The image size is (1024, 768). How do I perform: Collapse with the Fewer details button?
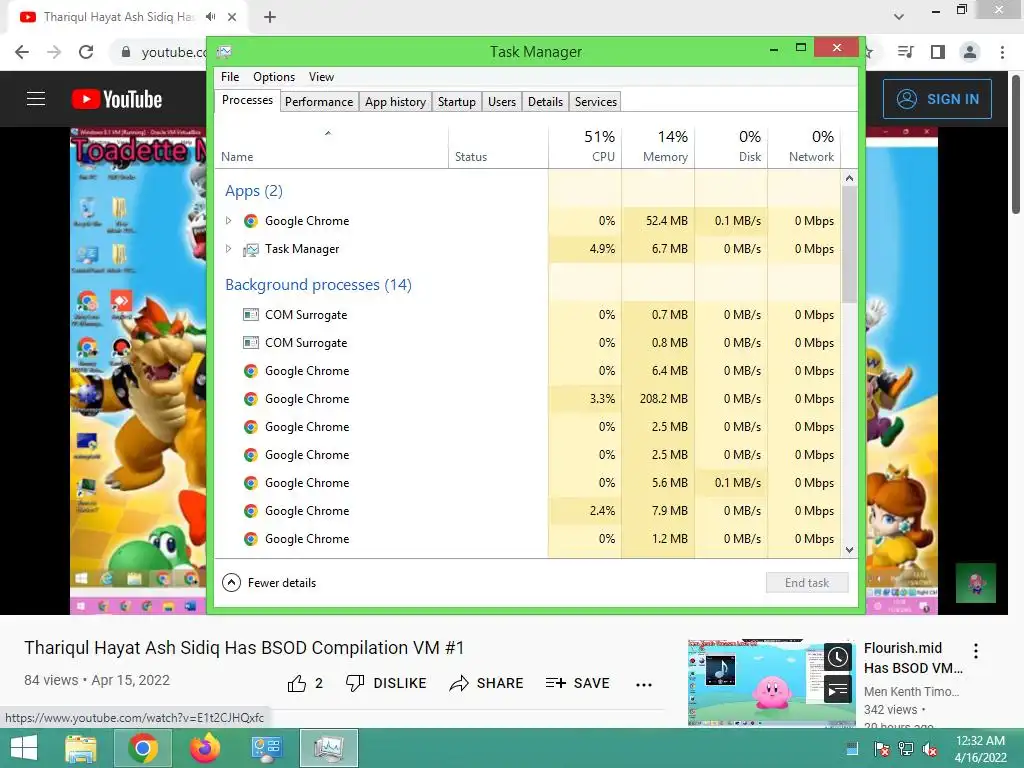click(269, 583)
